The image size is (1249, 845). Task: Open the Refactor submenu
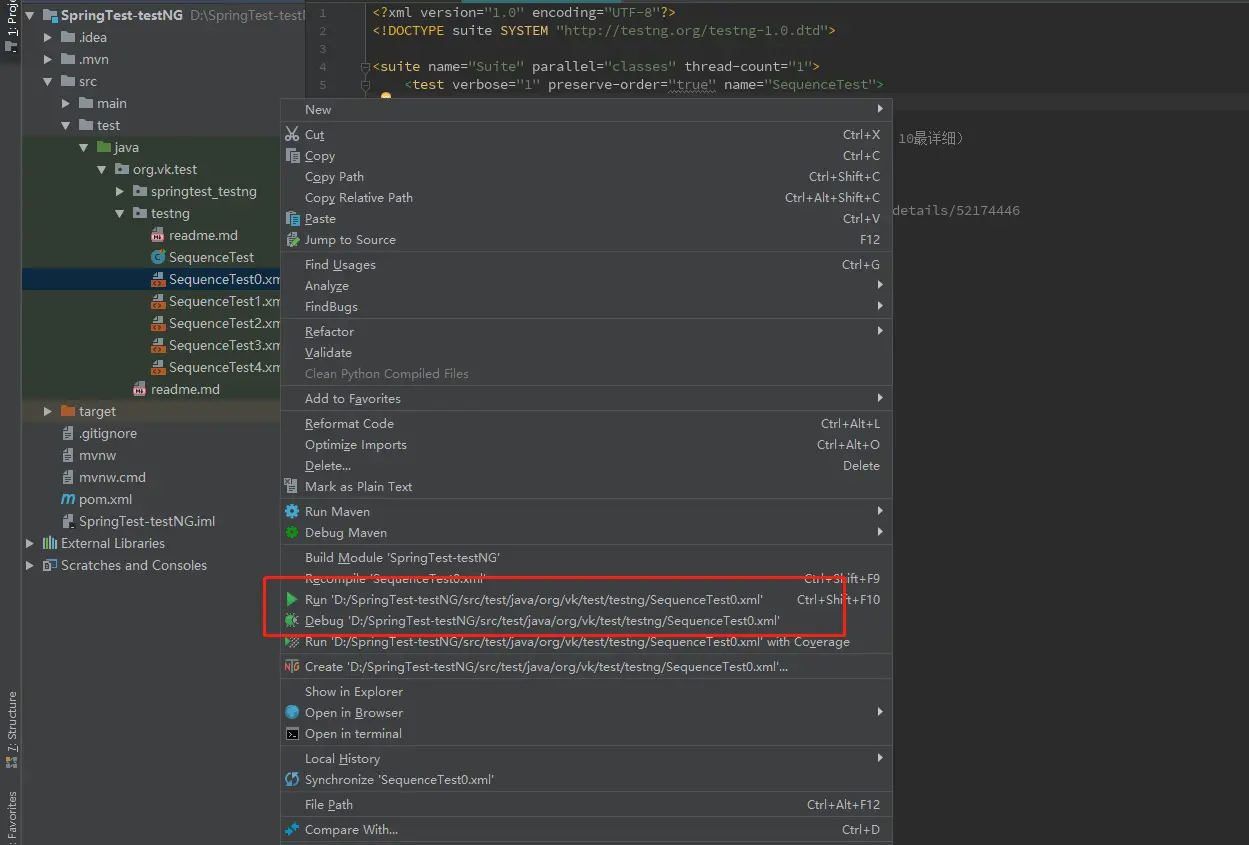586,331
